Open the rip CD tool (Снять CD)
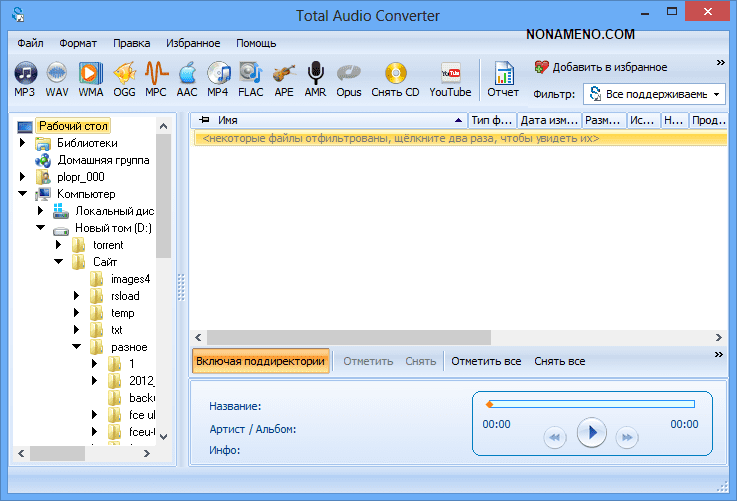The height and width of the screenshot is (501, 737). tap(396, 79)
